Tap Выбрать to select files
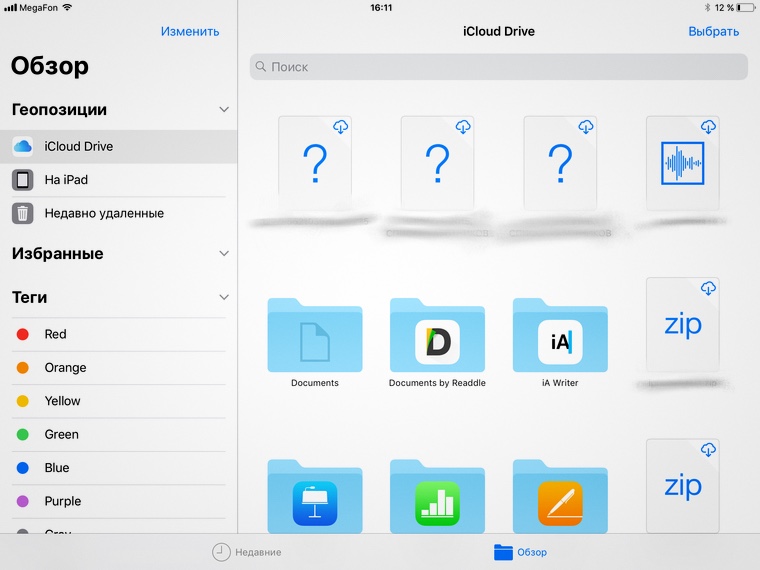Image resolution: width=760 pixels, height=570 pixels. [x=713, y=32]
